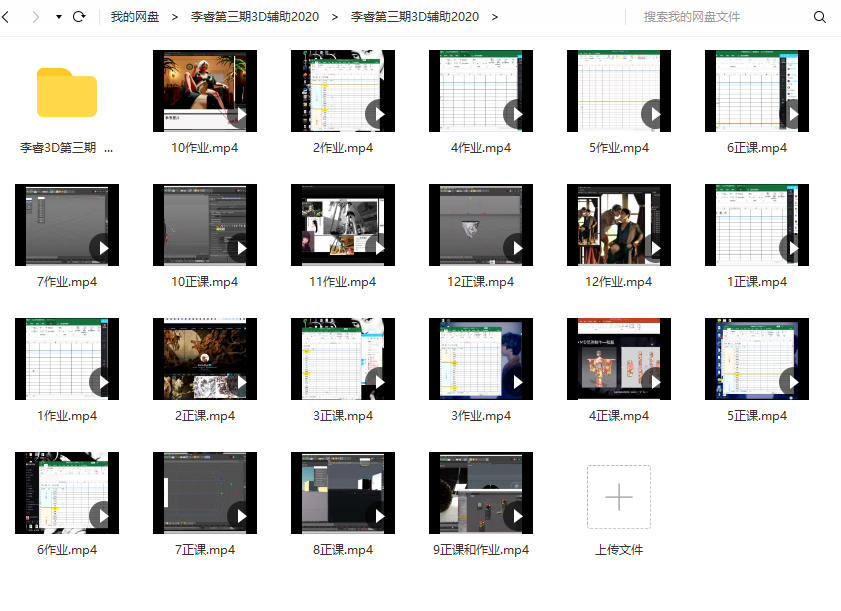Screen dimensions: 841x611
Task: Click the search magnifier icon
Action: pos(819,17)
